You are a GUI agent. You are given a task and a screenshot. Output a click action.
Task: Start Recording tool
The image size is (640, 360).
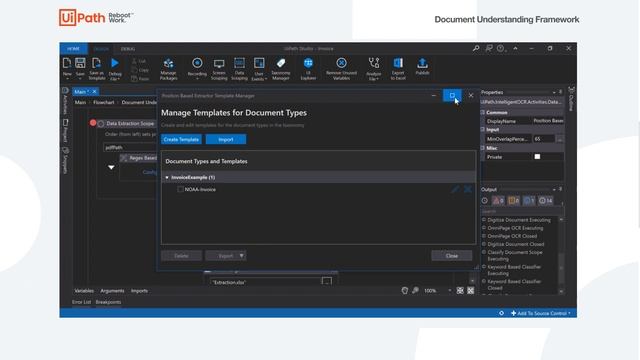pos(197,67)
